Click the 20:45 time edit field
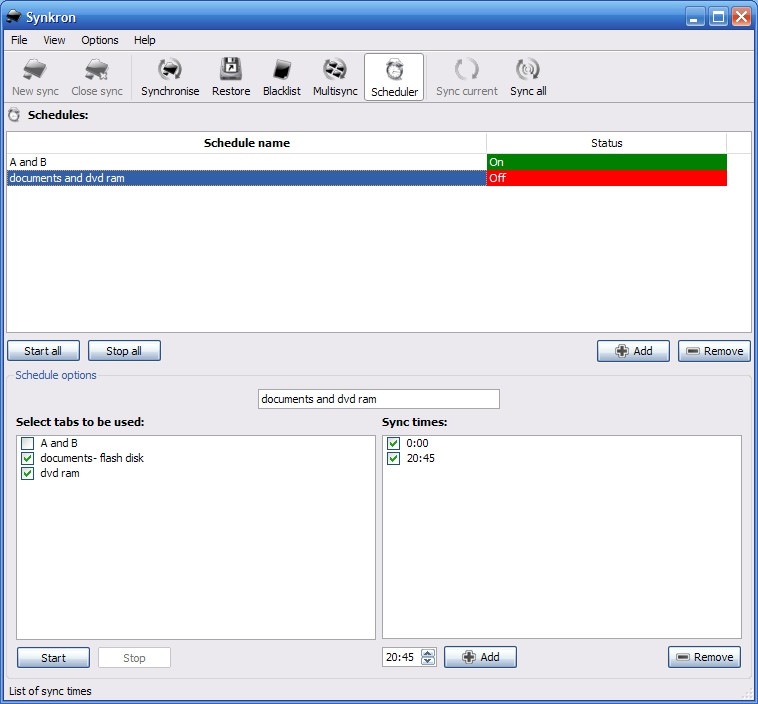758x704 pixels. tap(401, 657)
